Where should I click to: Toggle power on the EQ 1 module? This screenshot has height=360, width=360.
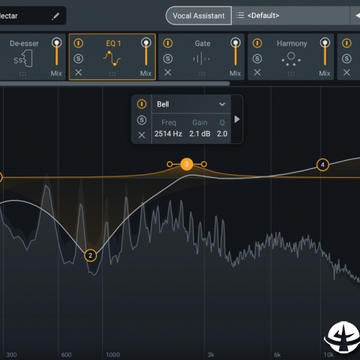(78, 43)
